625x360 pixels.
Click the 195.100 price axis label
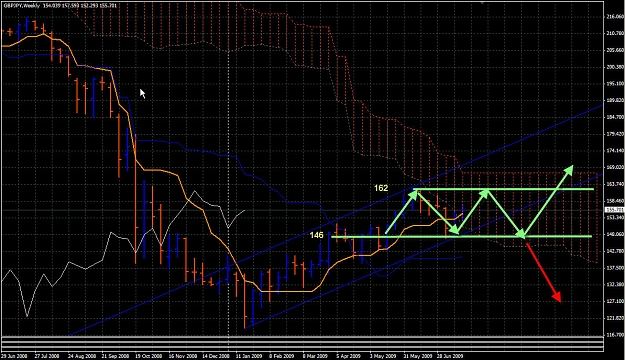pyautogui.click(x=615, y=83)
